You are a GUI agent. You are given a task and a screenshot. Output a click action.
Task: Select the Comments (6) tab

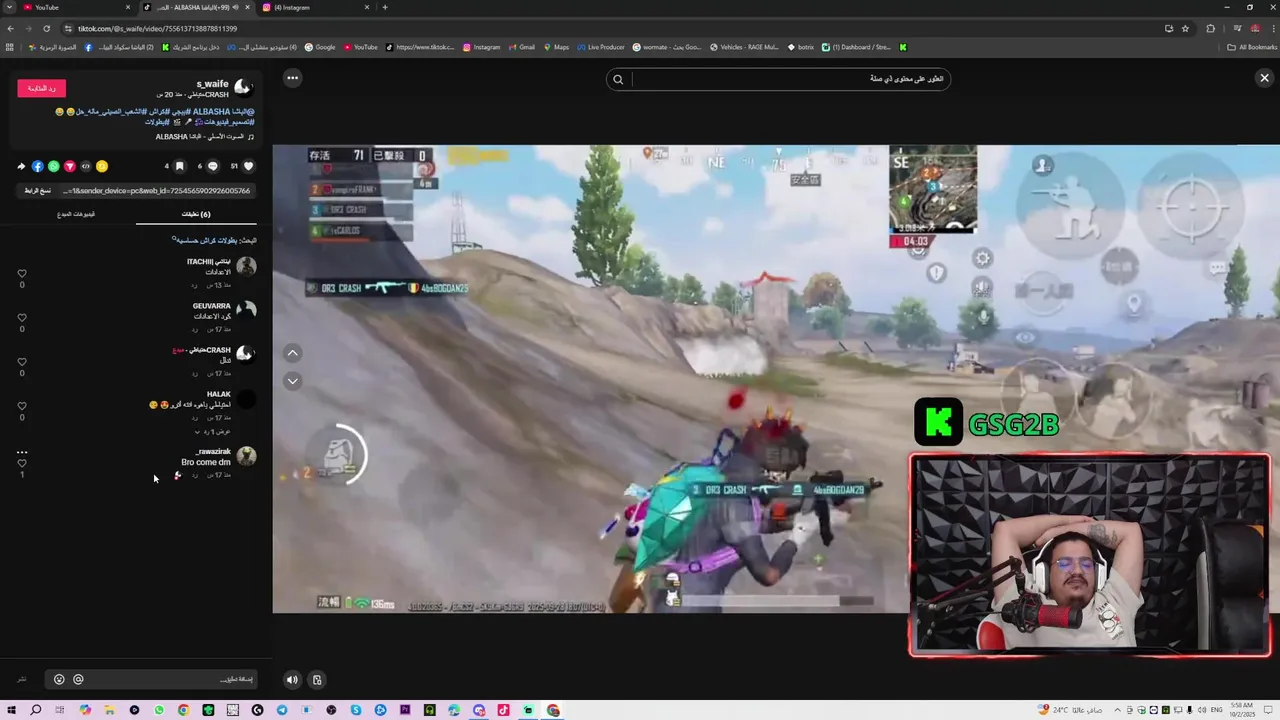(196, 214)
